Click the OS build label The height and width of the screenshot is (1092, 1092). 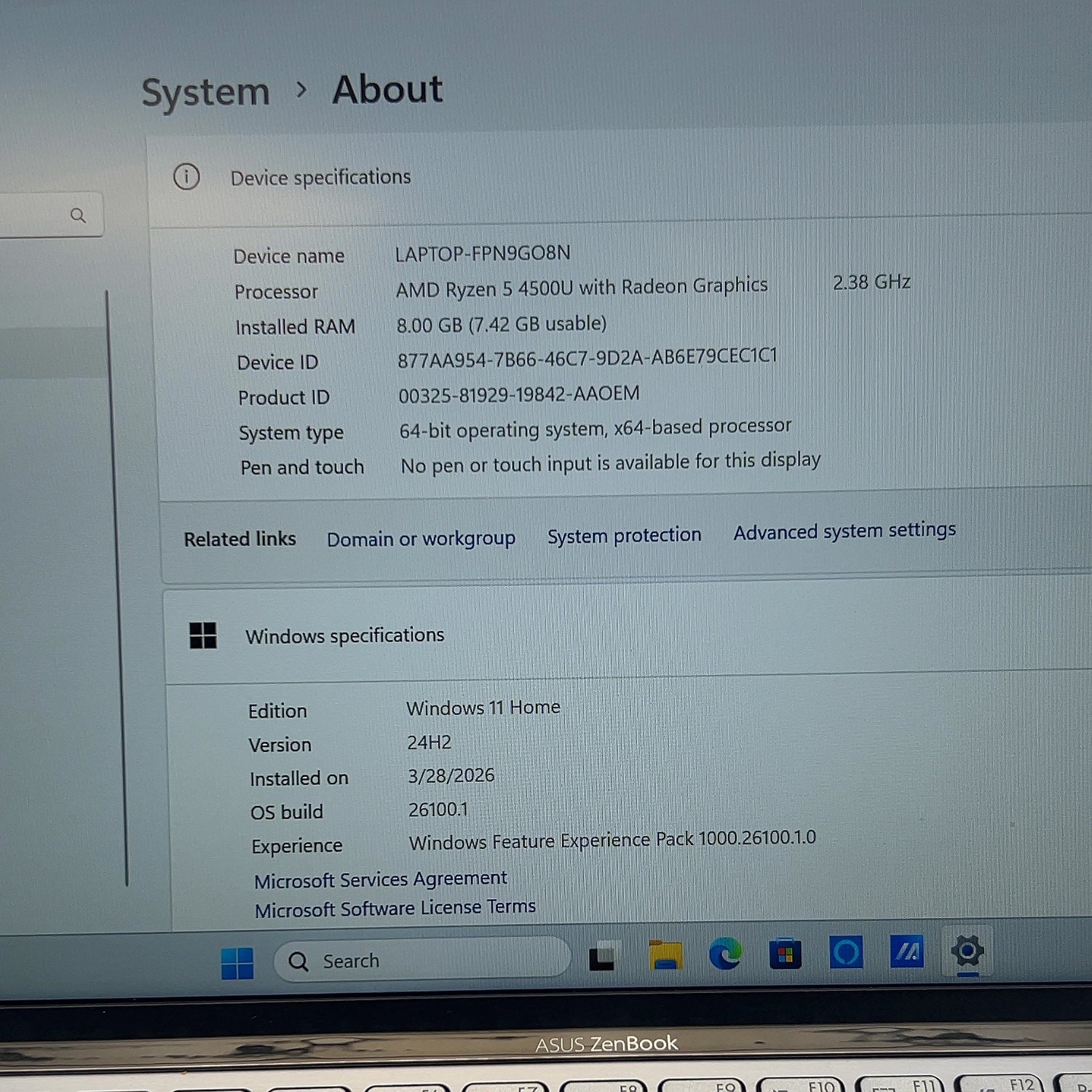(x=286, y=812)
